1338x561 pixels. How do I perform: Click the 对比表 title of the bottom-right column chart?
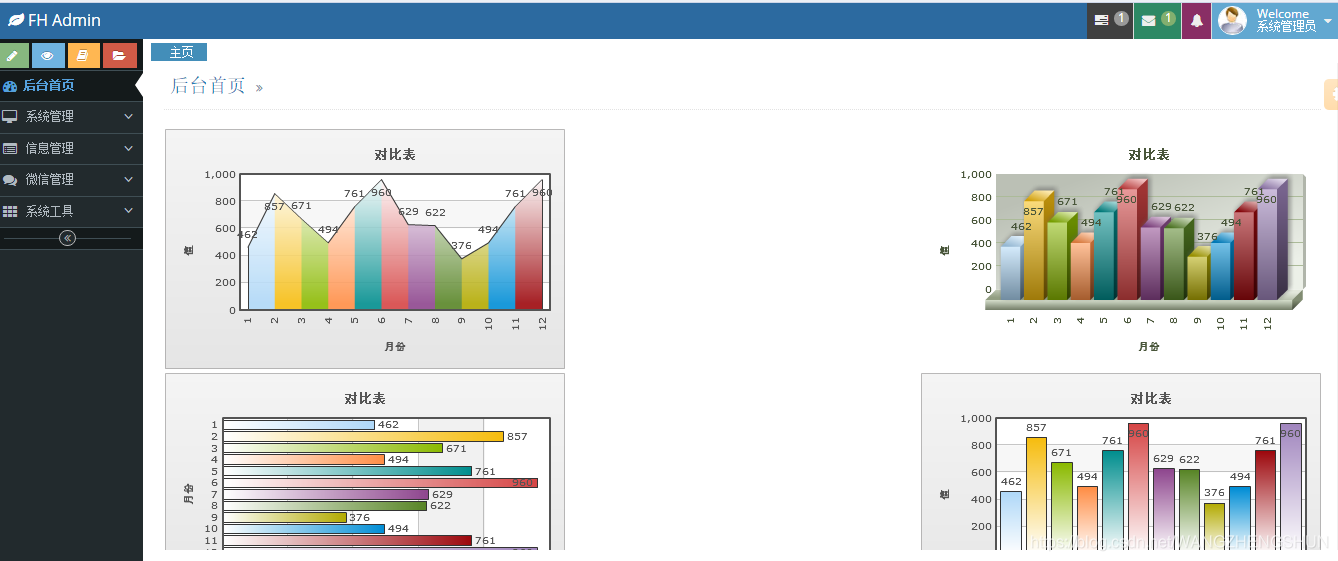click(x=1151, y=398)
